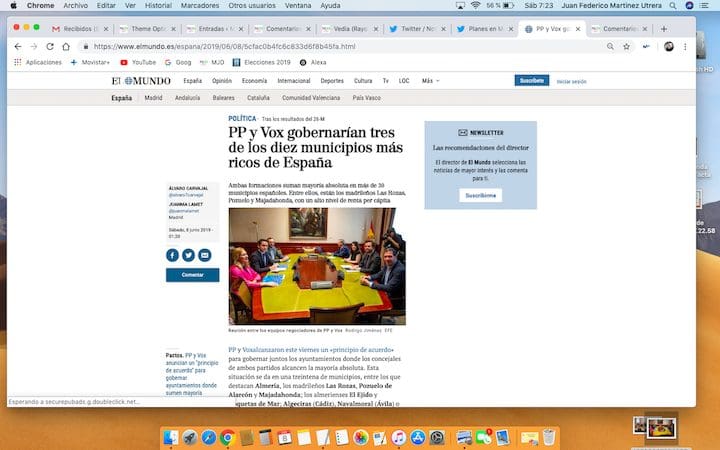Open the Opinión section
Image resolution: width=720 pixels, height=450 pixels.
[x=222, y=81]
